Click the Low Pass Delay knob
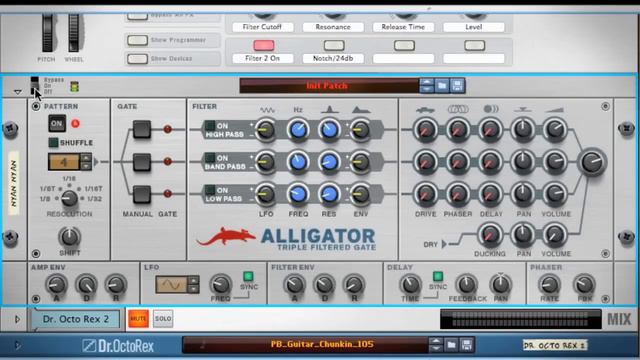 tap(490, 194)
